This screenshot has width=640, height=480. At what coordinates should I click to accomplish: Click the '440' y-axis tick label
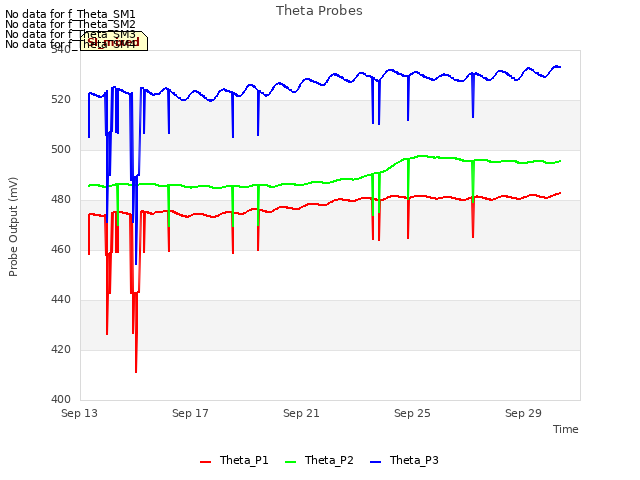click(61, 300)
